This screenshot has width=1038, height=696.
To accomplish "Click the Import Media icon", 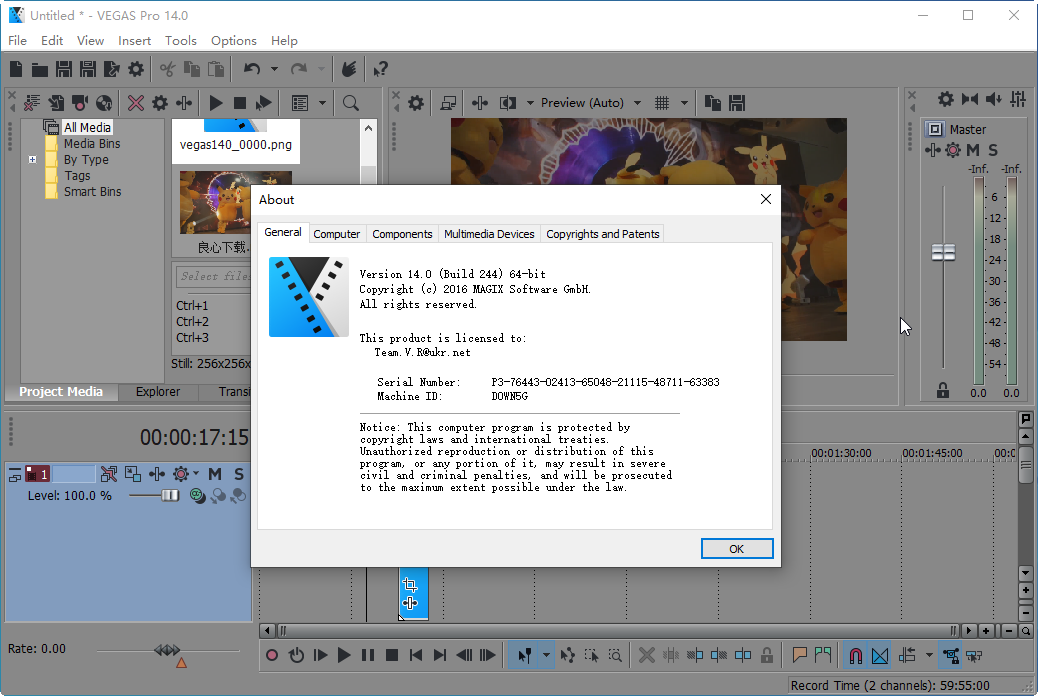I will coord(56,103).
